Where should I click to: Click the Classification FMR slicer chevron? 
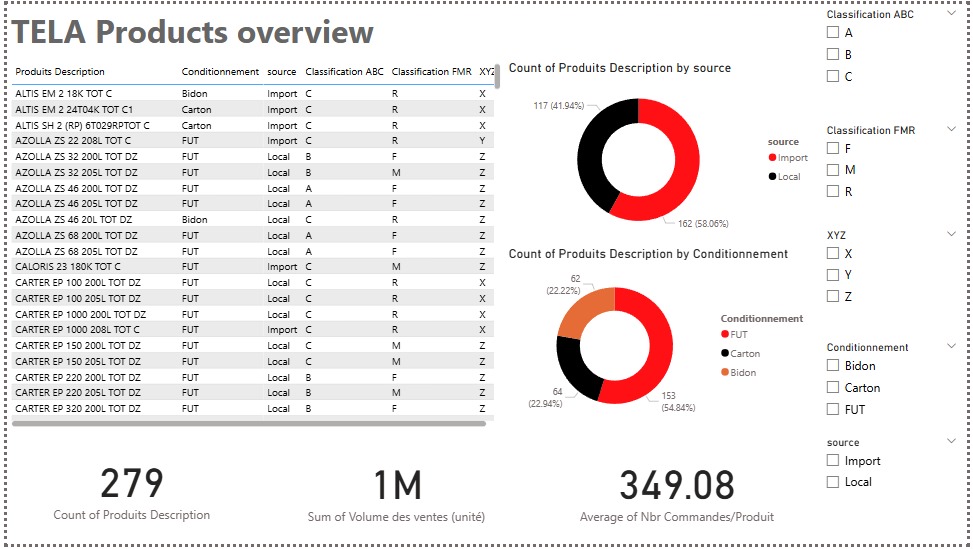(951, 130)
